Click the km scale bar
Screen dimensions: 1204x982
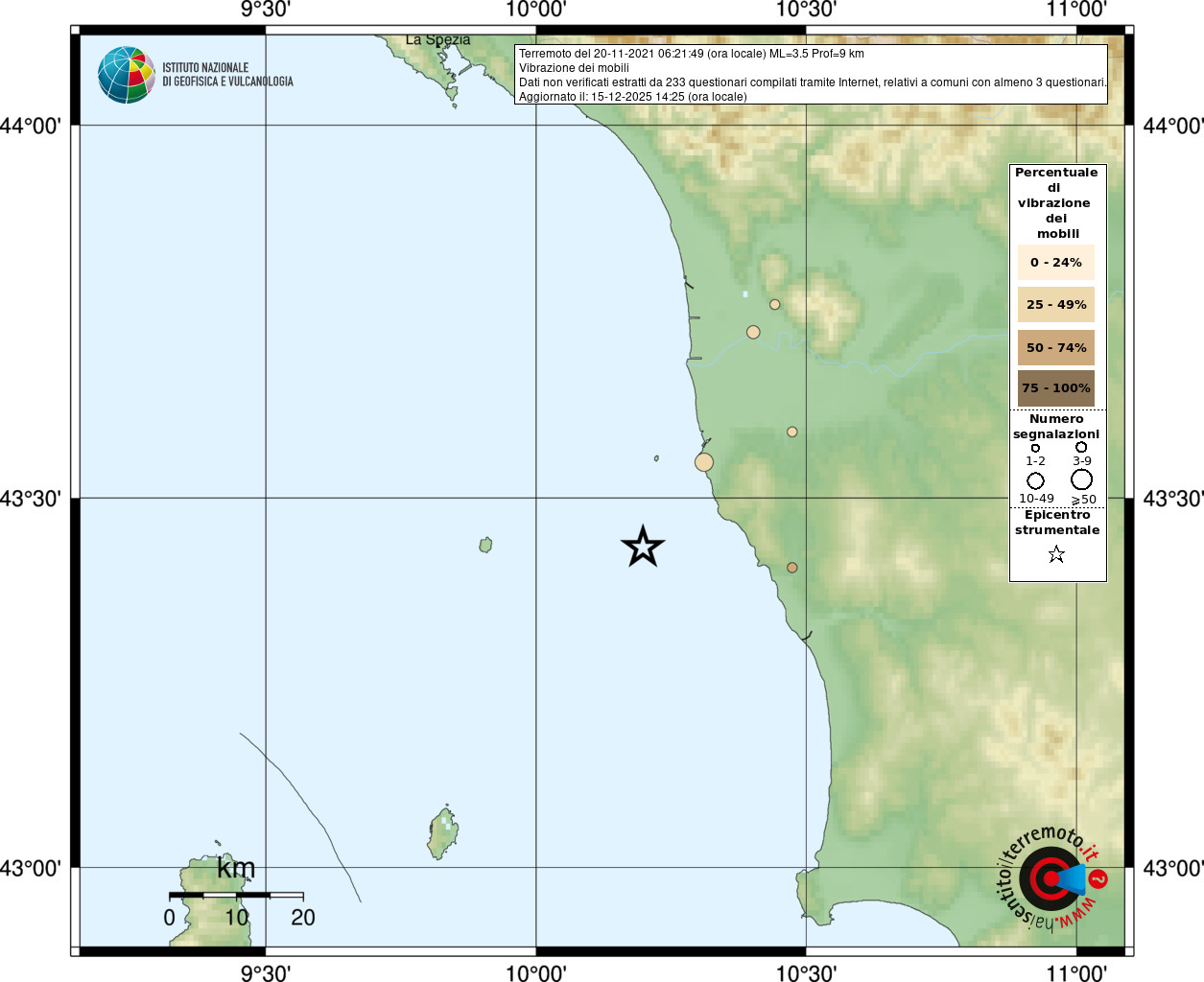[x=236, y=895]
